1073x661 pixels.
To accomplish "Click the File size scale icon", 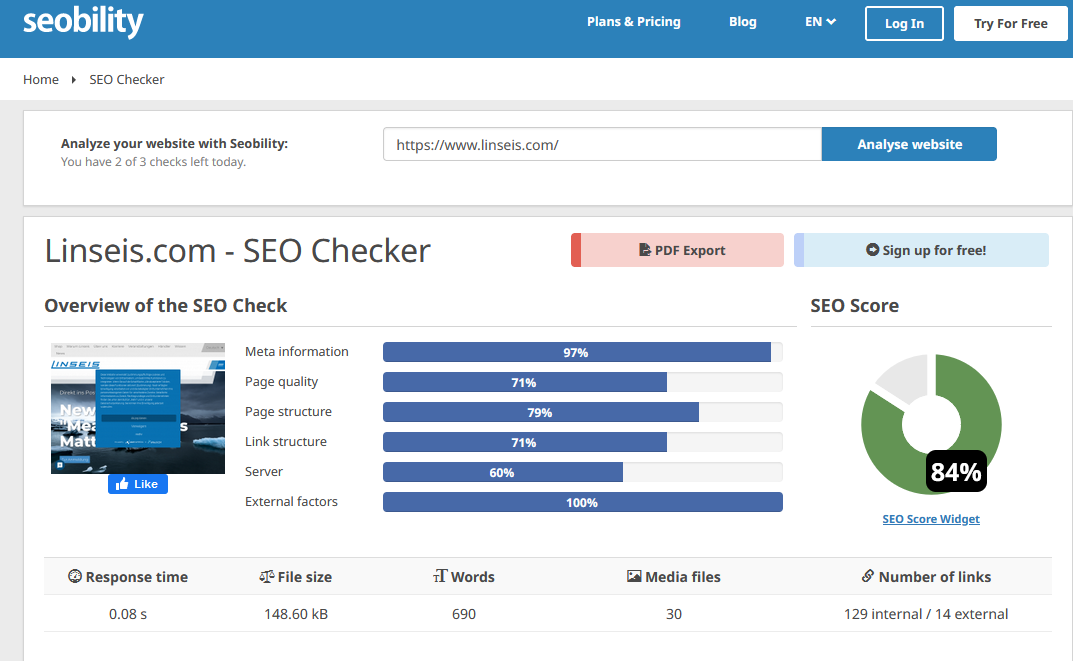I will pyautogui.click(x=266, y=576).
